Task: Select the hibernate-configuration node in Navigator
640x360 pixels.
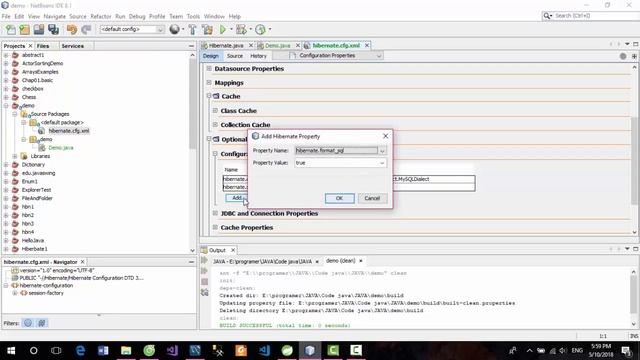Action: pos(46,286)
